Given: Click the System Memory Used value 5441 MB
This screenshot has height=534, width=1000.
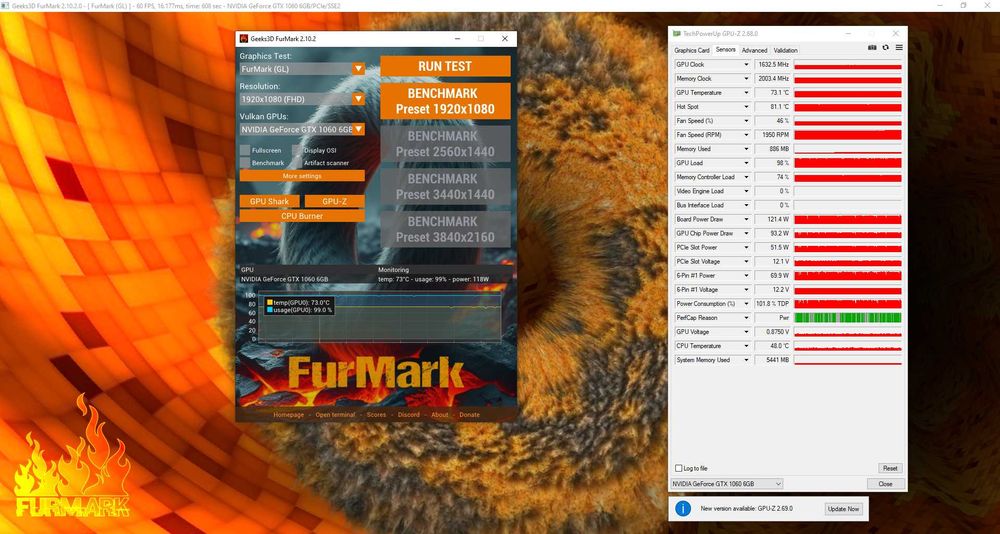Looking at the screenshot, I should click(x=772, y=360).
